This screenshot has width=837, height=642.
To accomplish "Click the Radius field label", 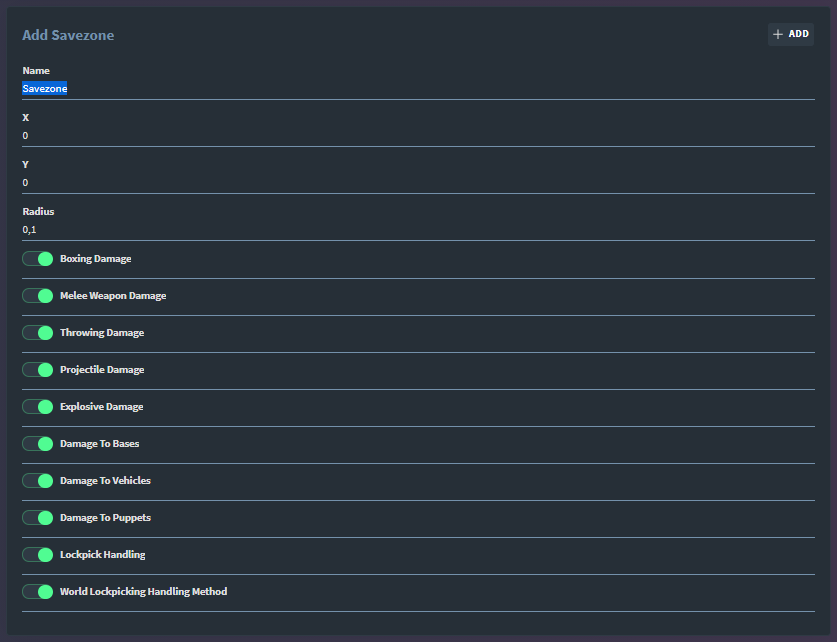I will [38, 212].
